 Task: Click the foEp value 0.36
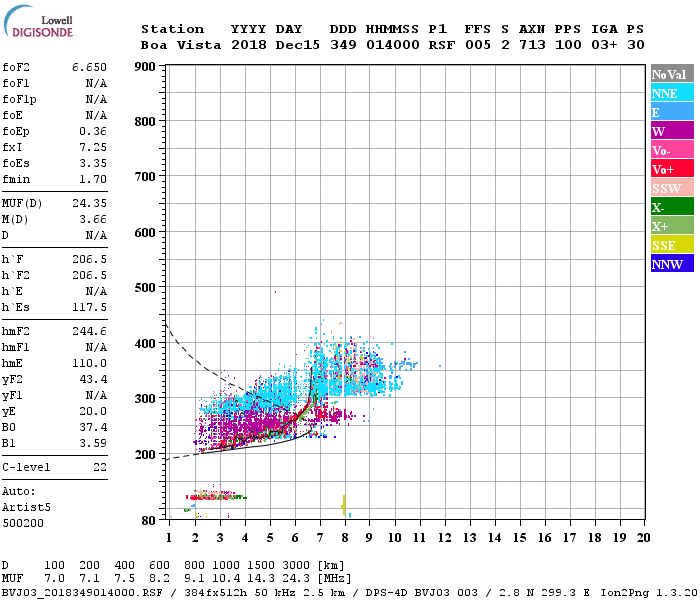(x=93, y=131)
